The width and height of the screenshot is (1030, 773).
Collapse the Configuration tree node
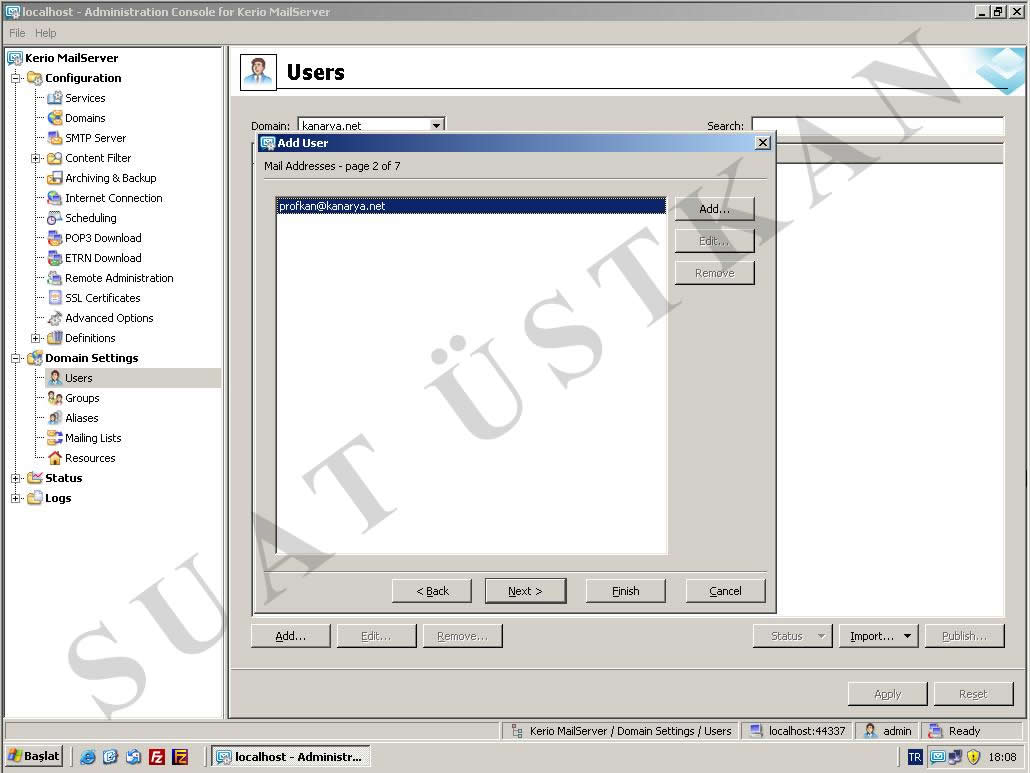[16, 78]
